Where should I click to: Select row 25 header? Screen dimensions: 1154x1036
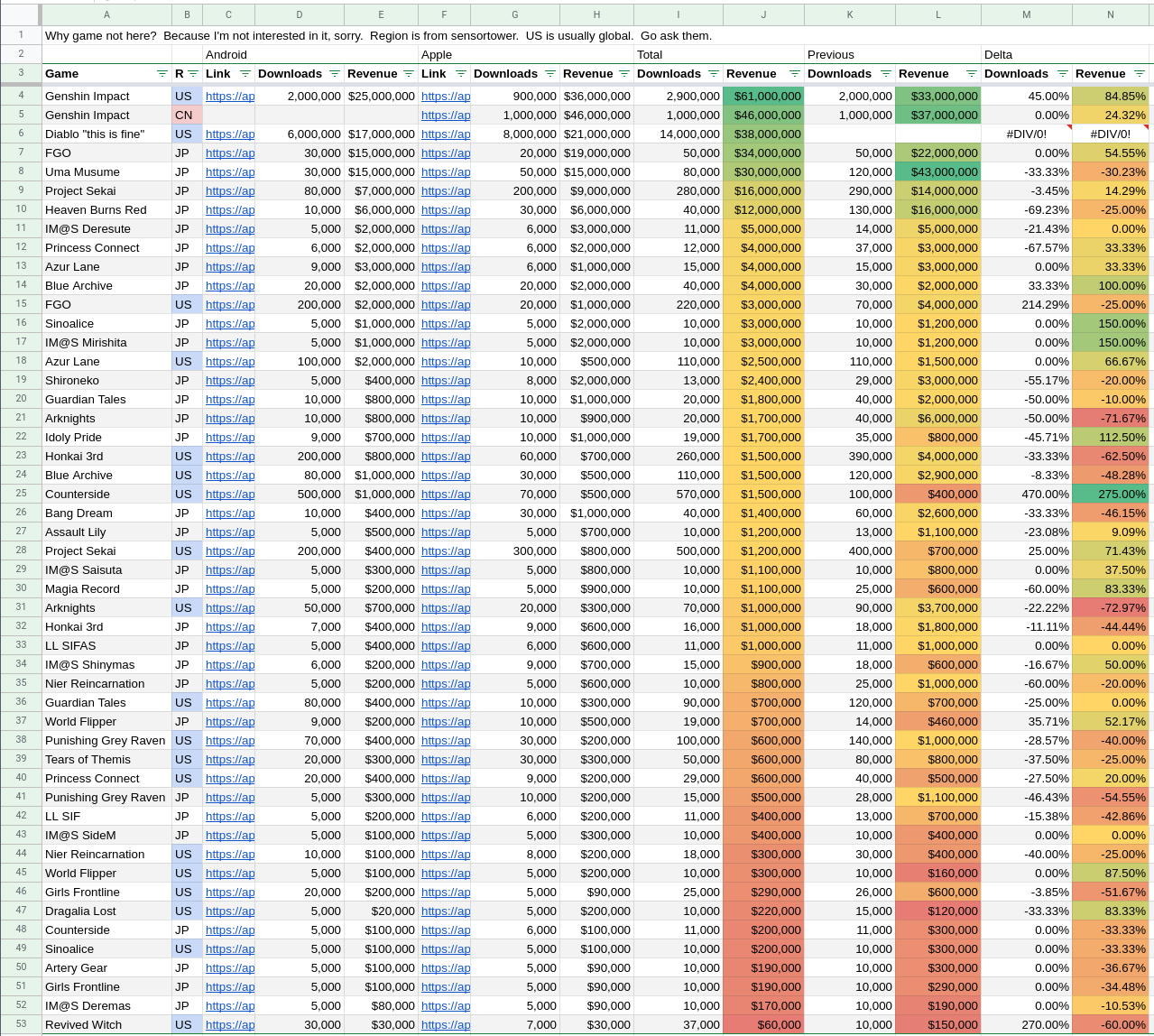click(21, 494)
